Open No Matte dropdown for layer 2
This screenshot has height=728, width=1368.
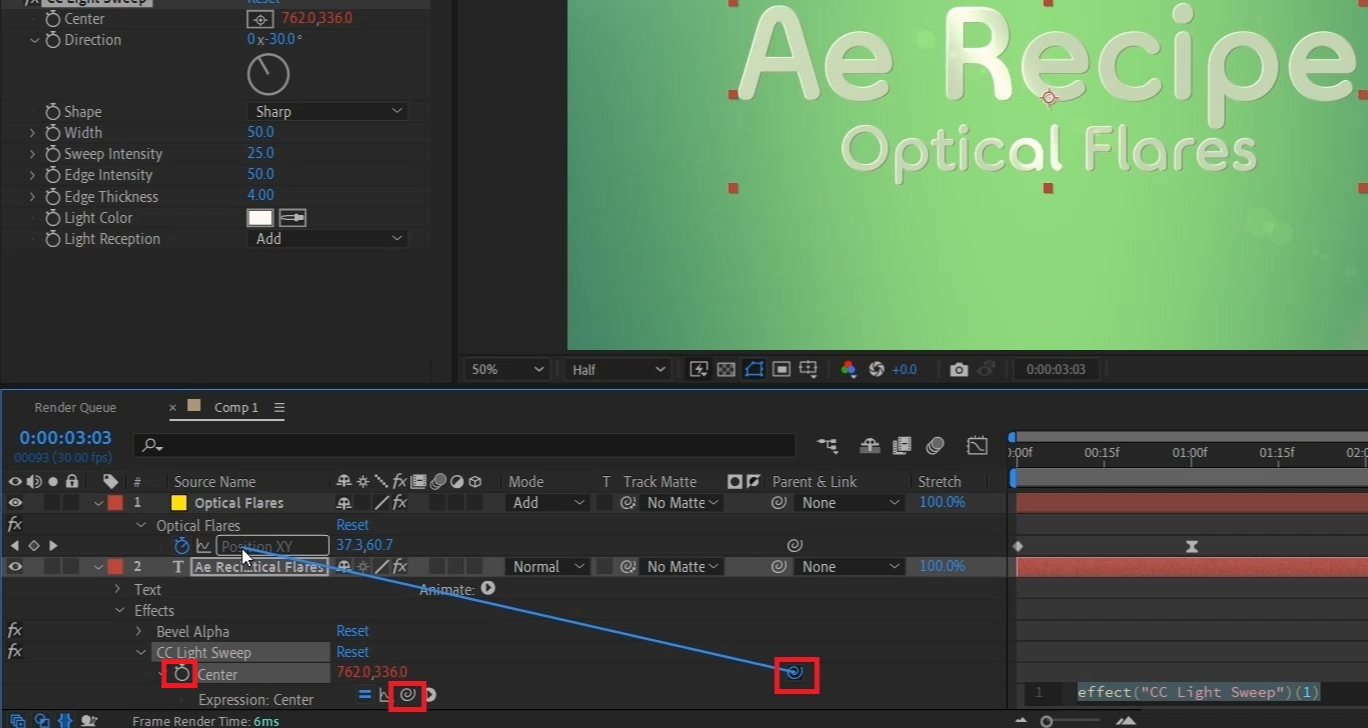pyautogui.click(x=683, y=567)
